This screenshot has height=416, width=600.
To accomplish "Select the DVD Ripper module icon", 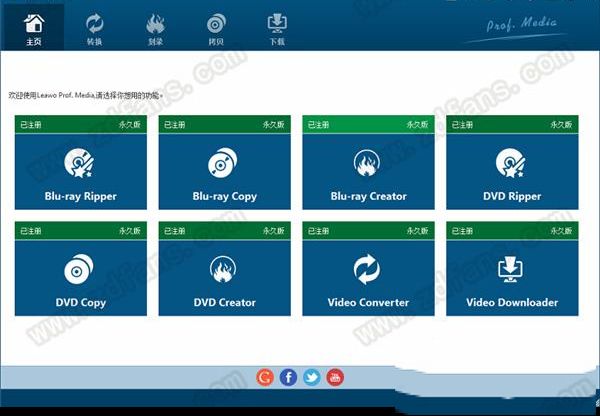I will (512, 163).
